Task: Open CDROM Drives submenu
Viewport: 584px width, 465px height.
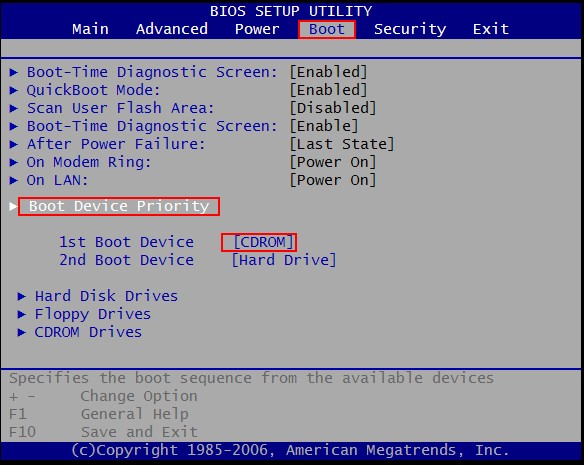Action: point(88,332)
